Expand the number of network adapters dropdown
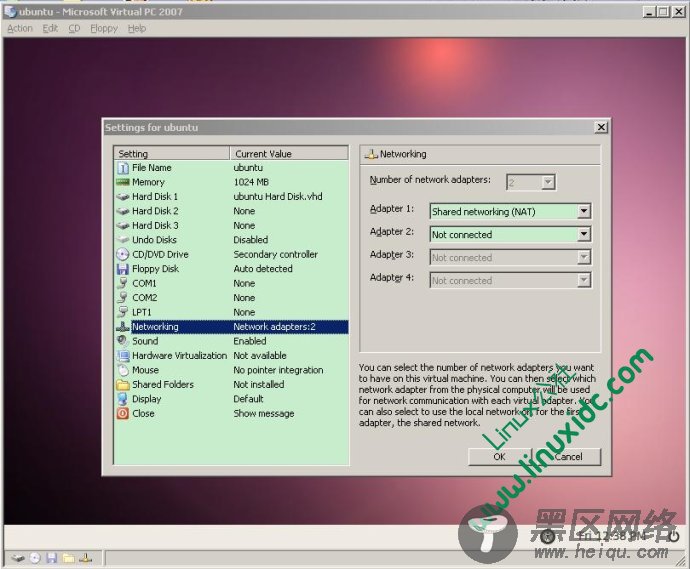 [548, 182]
